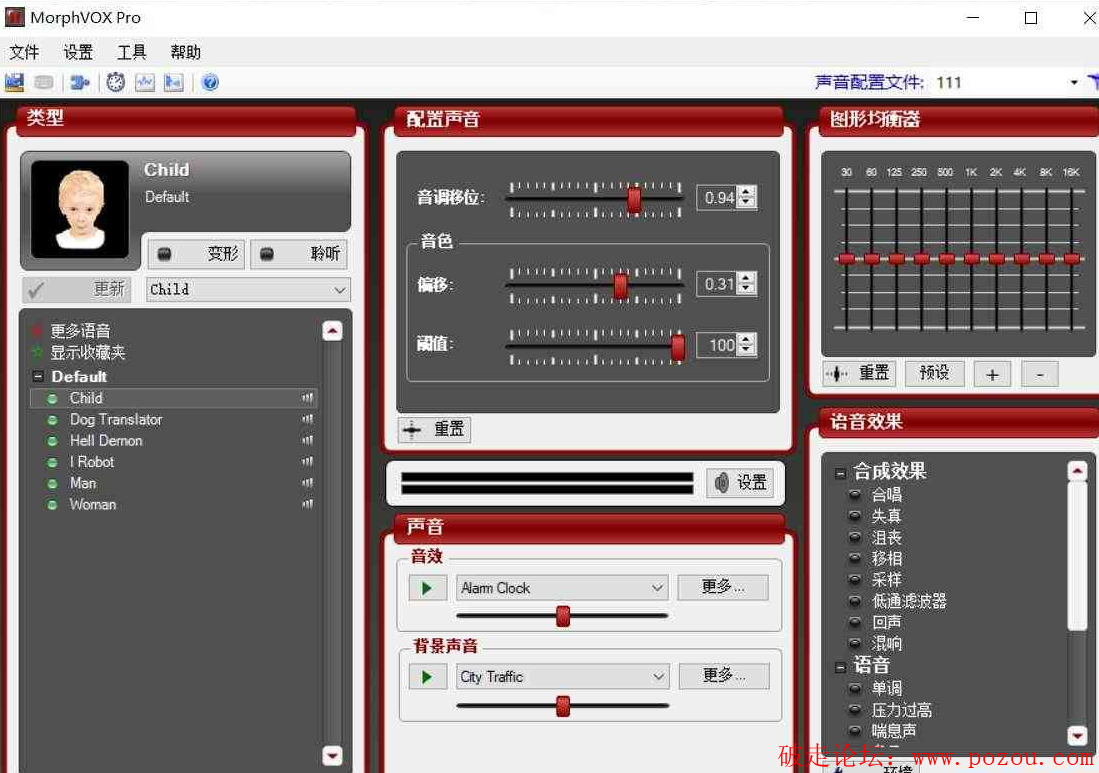Enable the 单调 monotone effect
The width and height of the screenshot is (1099, 773).
(x=854, y=688)
